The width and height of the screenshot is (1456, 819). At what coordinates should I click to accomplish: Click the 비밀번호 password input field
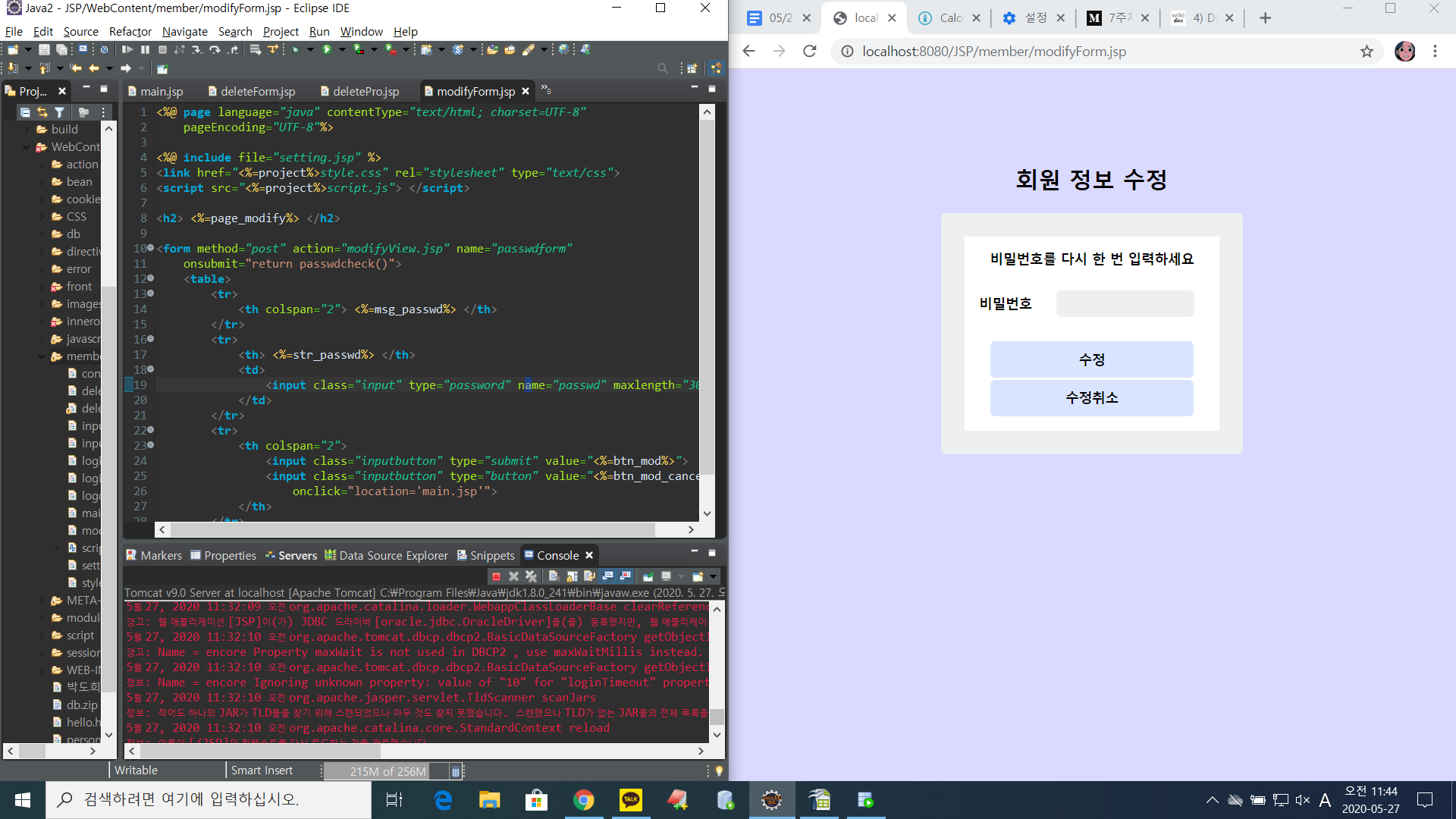tap(1125, 303)
